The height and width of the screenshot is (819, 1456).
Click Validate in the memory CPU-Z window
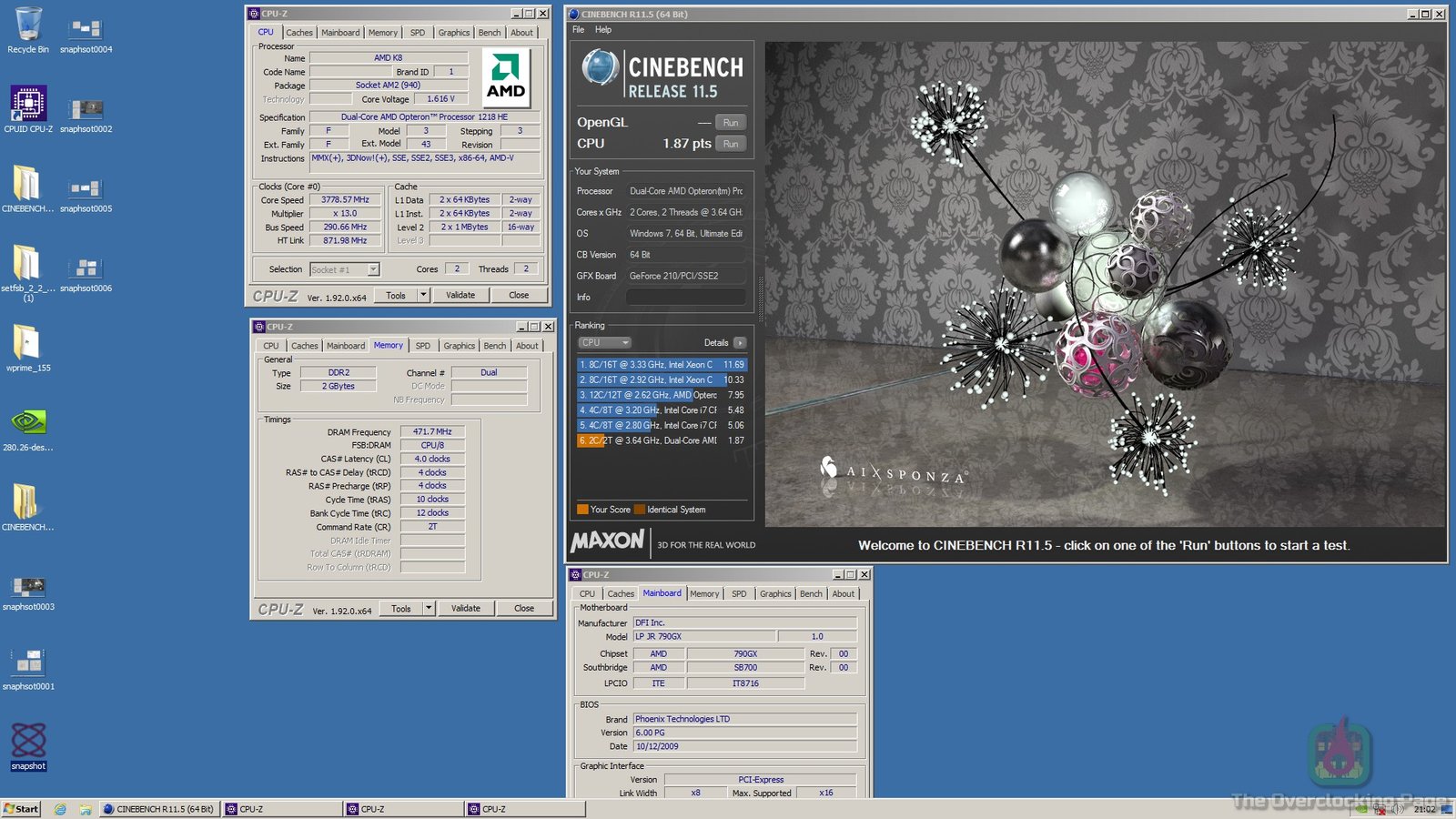point(465,608)
